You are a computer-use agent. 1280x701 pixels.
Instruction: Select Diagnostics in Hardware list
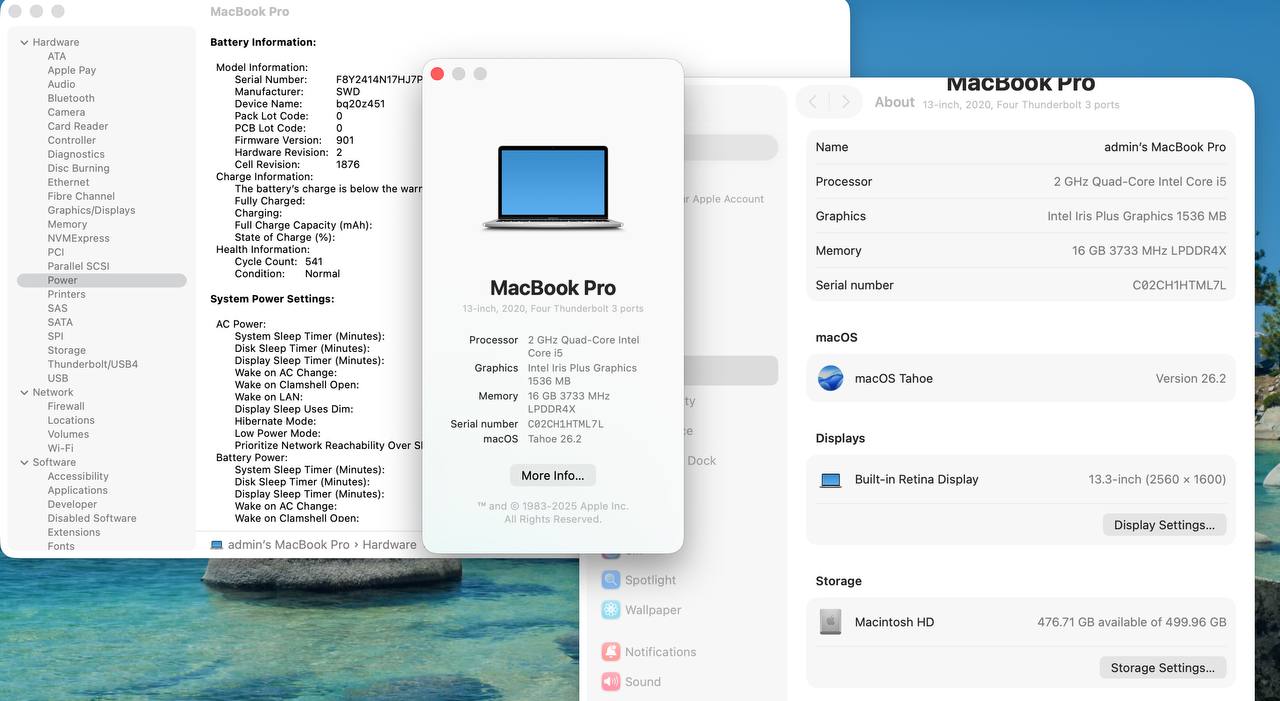coord(76,154)
